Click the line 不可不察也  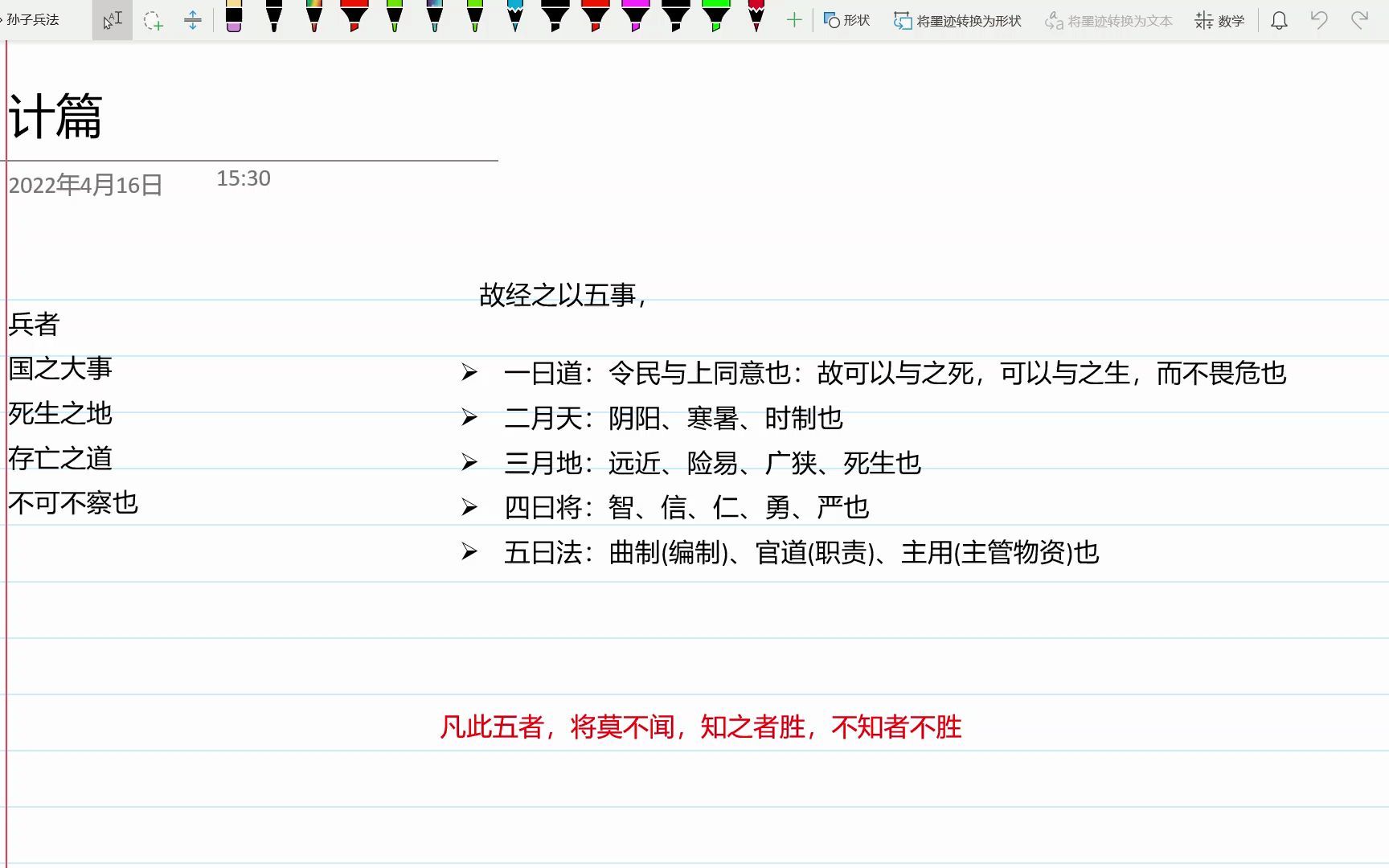click(73, 504)
